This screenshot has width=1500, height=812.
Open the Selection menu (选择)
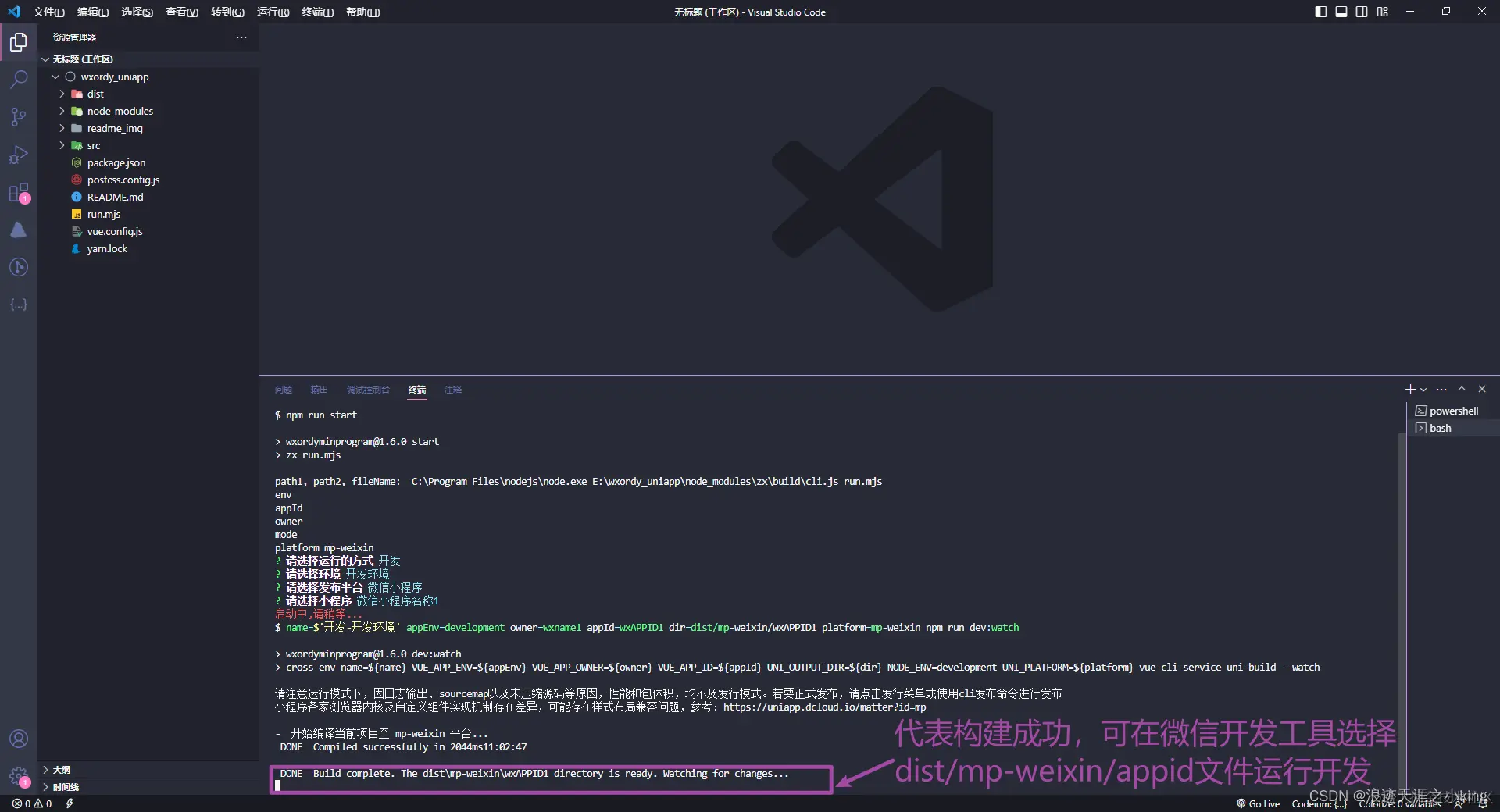point(137,12)
